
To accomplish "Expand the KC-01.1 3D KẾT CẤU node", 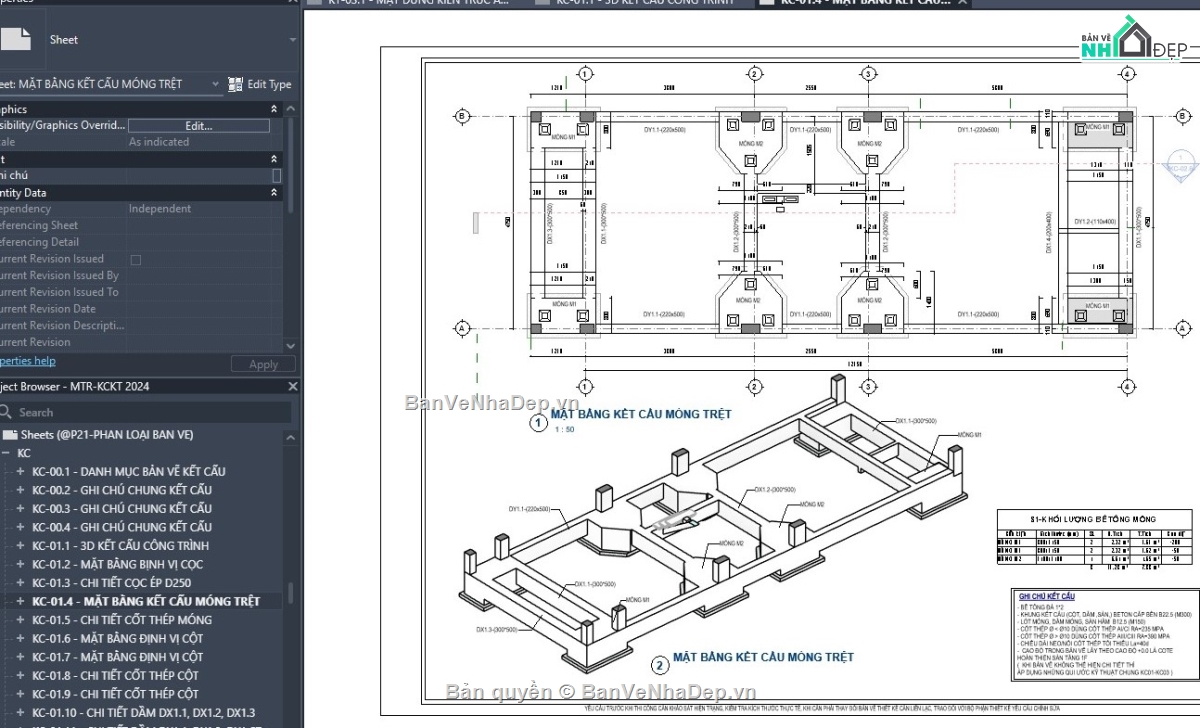I will (20, 546).
